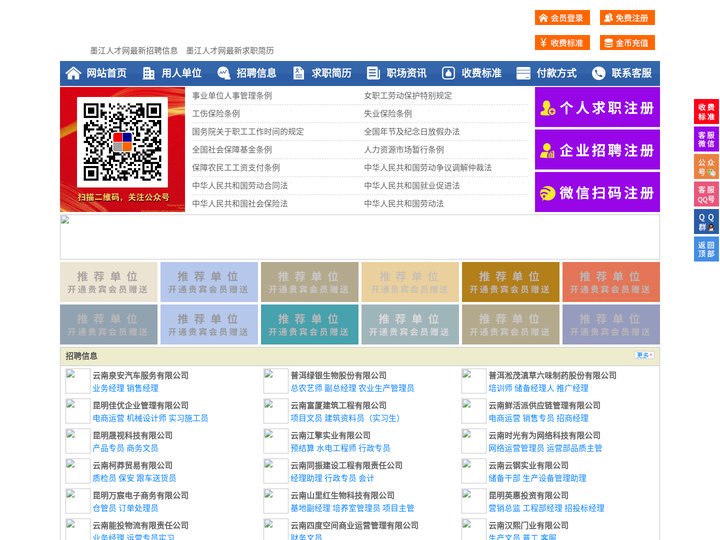Click the beige 推荐单位 tile in first row

108,282
